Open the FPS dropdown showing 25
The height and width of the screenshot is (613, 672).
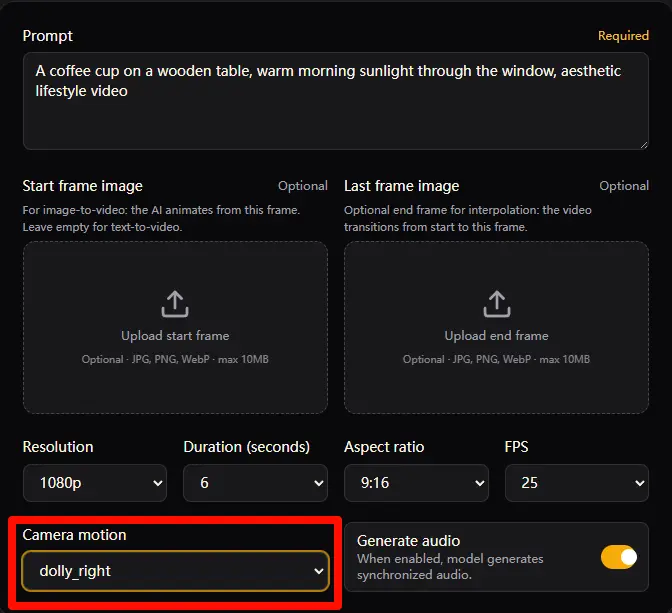577,483
